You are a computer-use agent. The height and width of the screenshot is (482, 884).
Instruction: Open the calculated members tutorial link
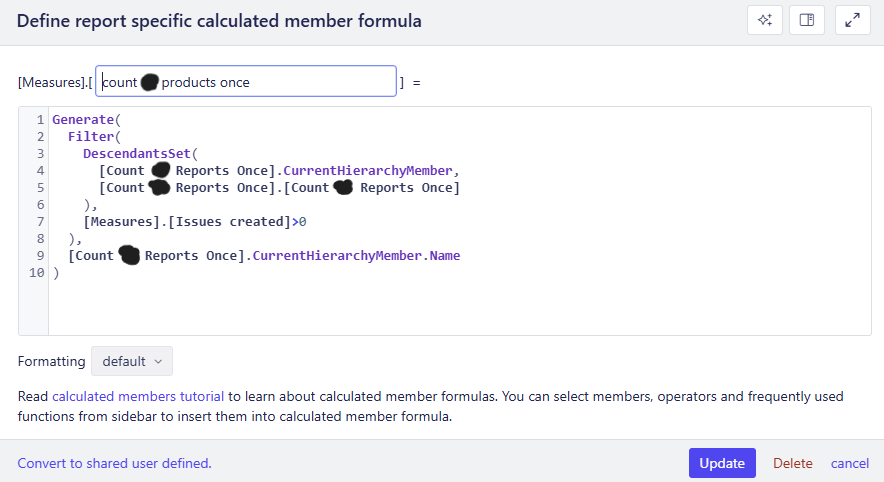click(x=138, y=396)
